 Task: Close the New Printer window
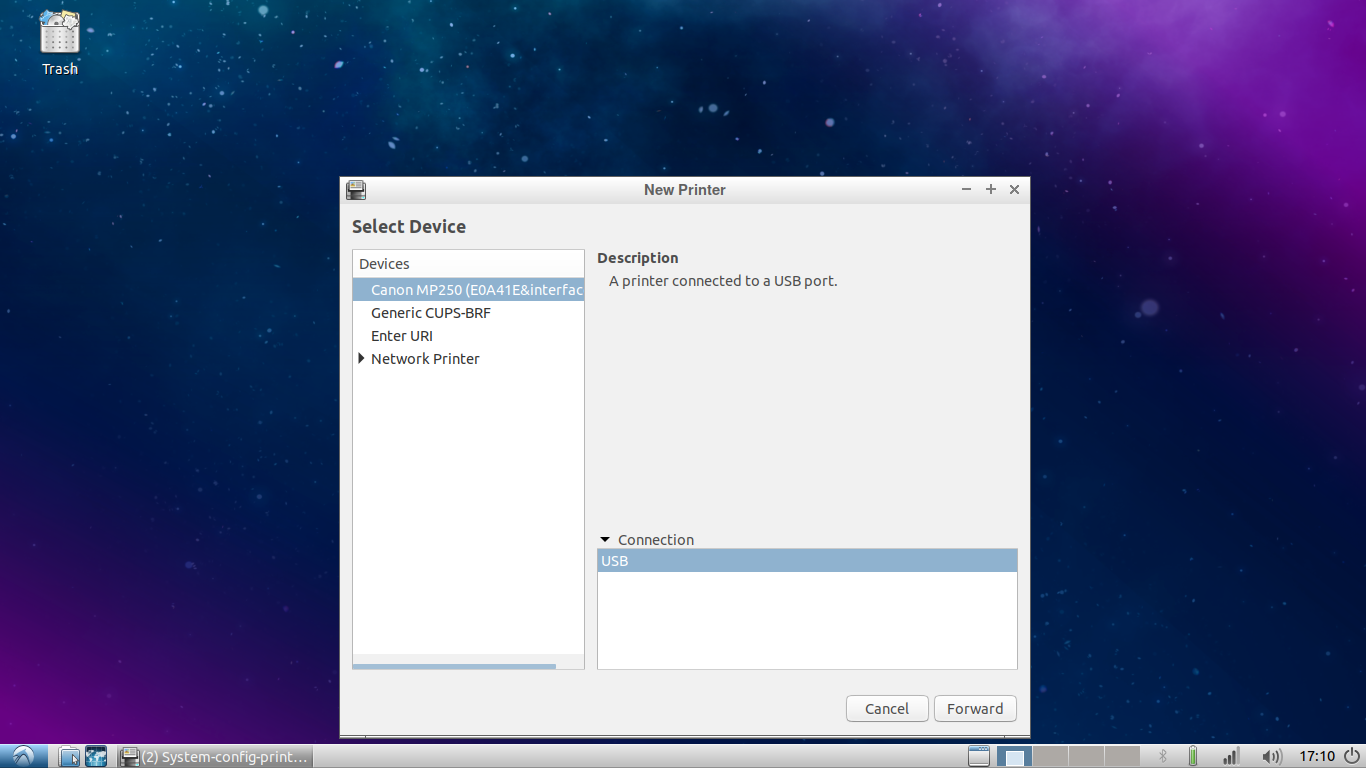[x=1014, y=190]
